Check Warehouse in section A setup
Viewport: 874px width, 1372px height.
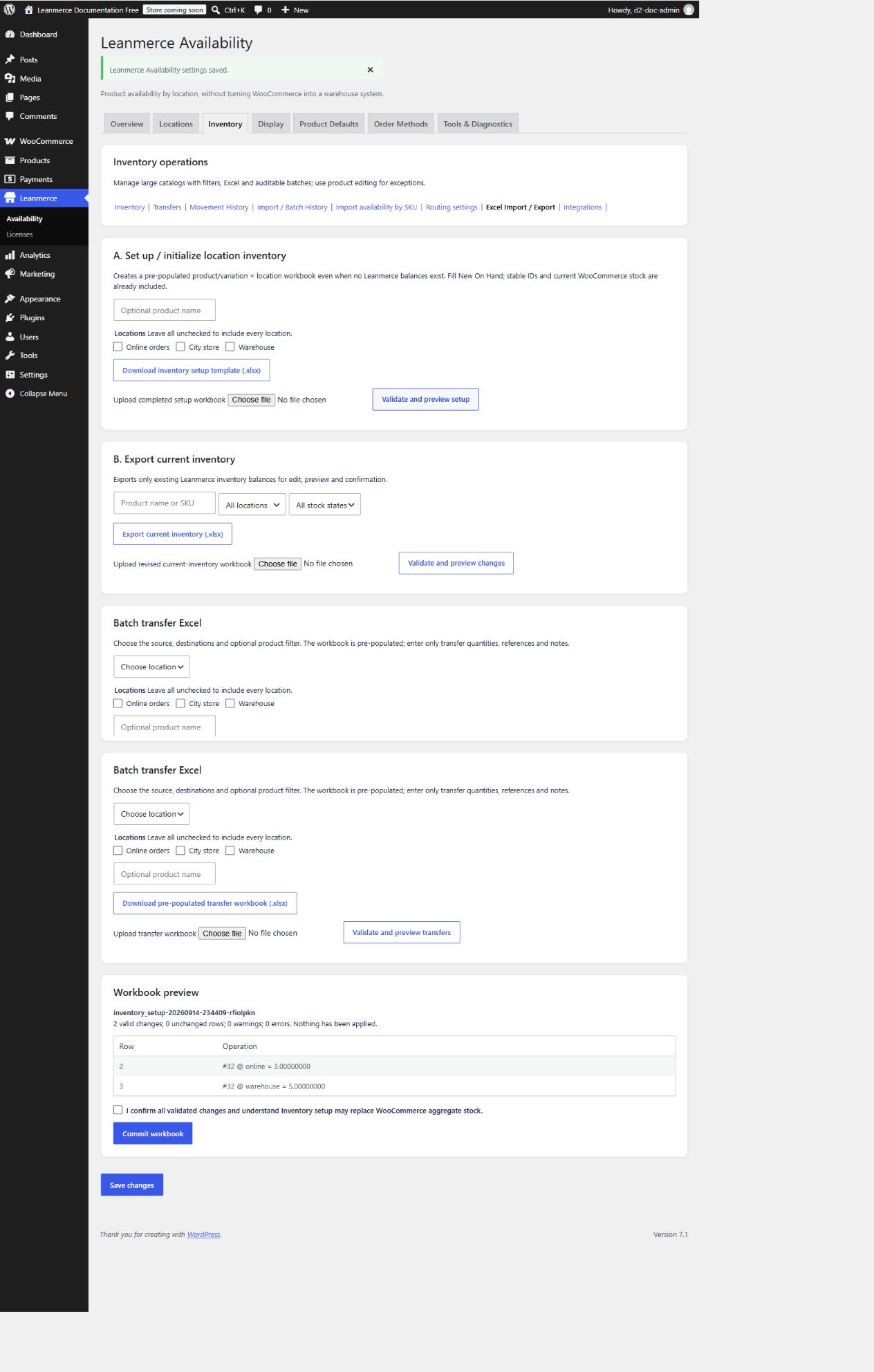coord(230,346)
